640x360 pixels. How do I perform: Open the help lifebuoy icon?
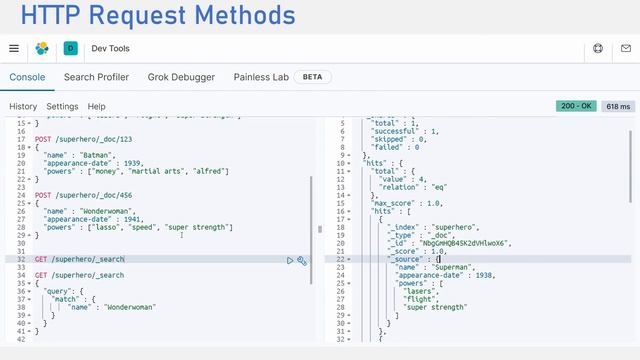[598, 49]
